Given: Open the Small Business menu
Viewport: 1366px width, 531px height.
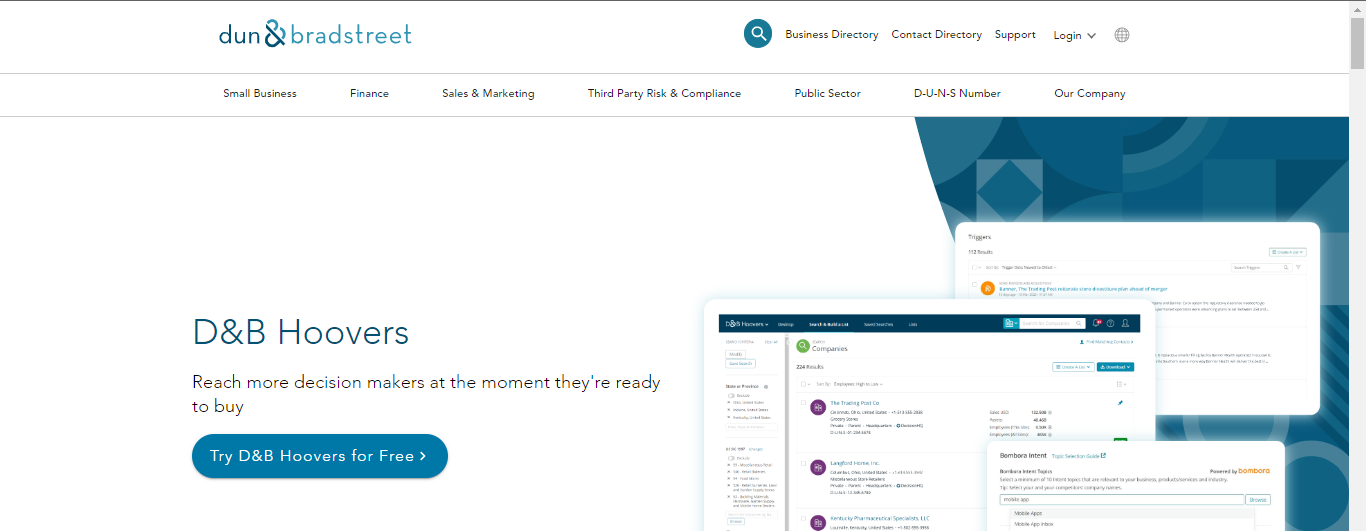Looking at the screenshot, I should coord(260,94).
